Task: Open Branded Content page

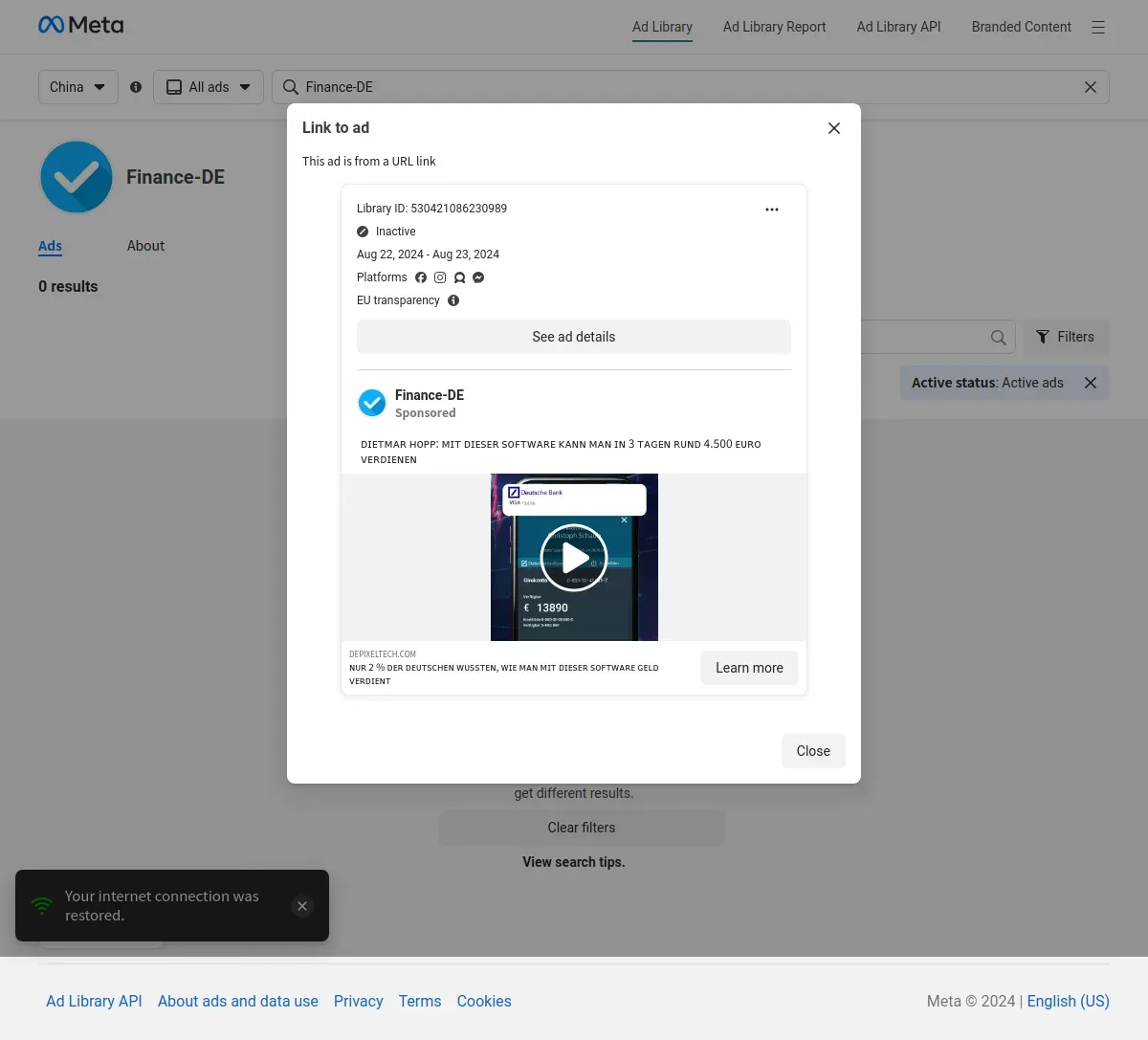Action: (1022, 27)
